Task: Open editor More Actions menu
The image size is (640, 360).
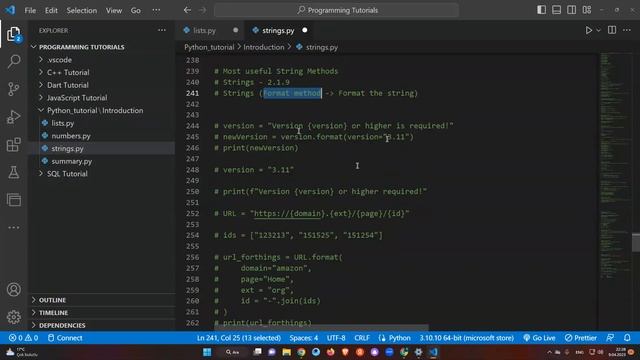Action: [627, 30]
